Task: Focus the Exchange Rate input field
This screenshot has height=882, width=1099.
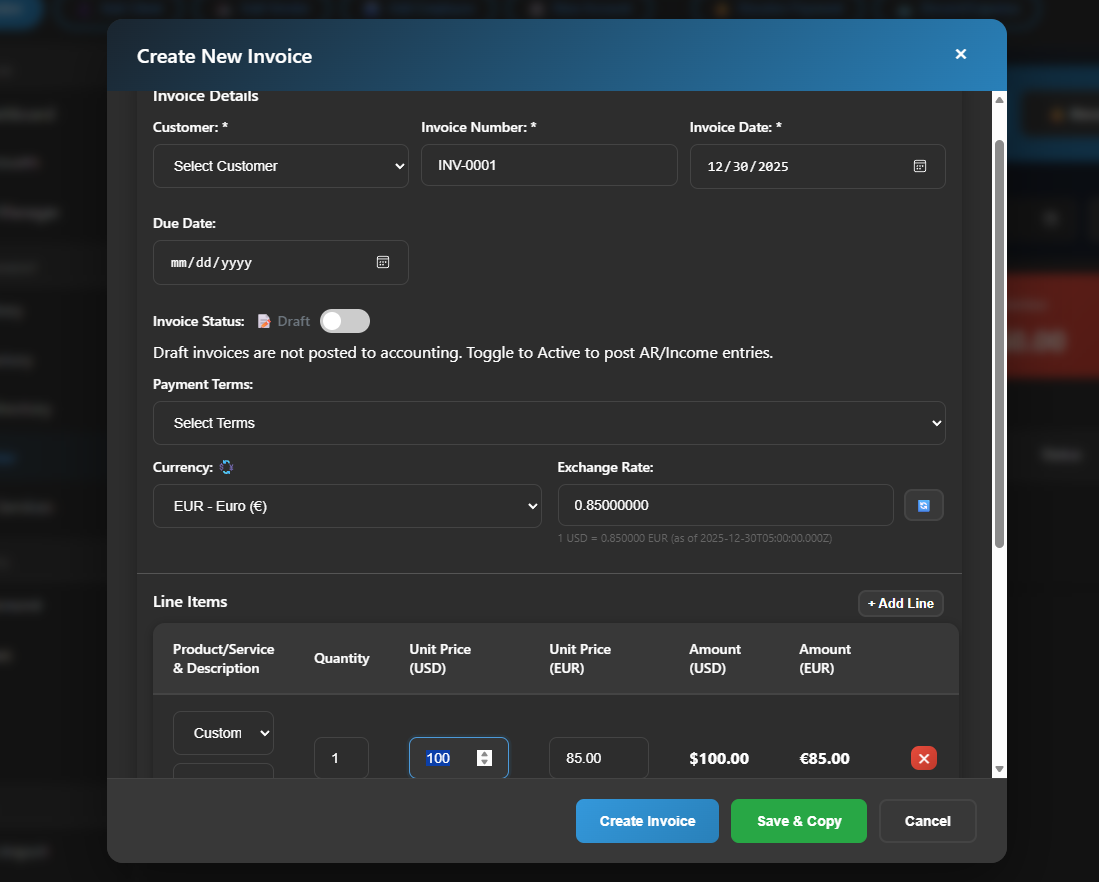Action: click(x=725, y=505)
